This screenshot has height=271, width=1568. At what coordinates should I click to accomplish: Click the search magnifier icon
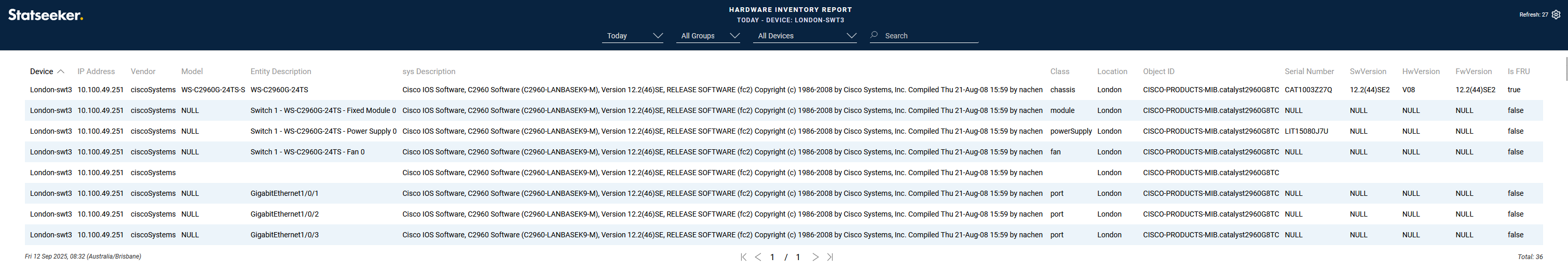point(874,35)
